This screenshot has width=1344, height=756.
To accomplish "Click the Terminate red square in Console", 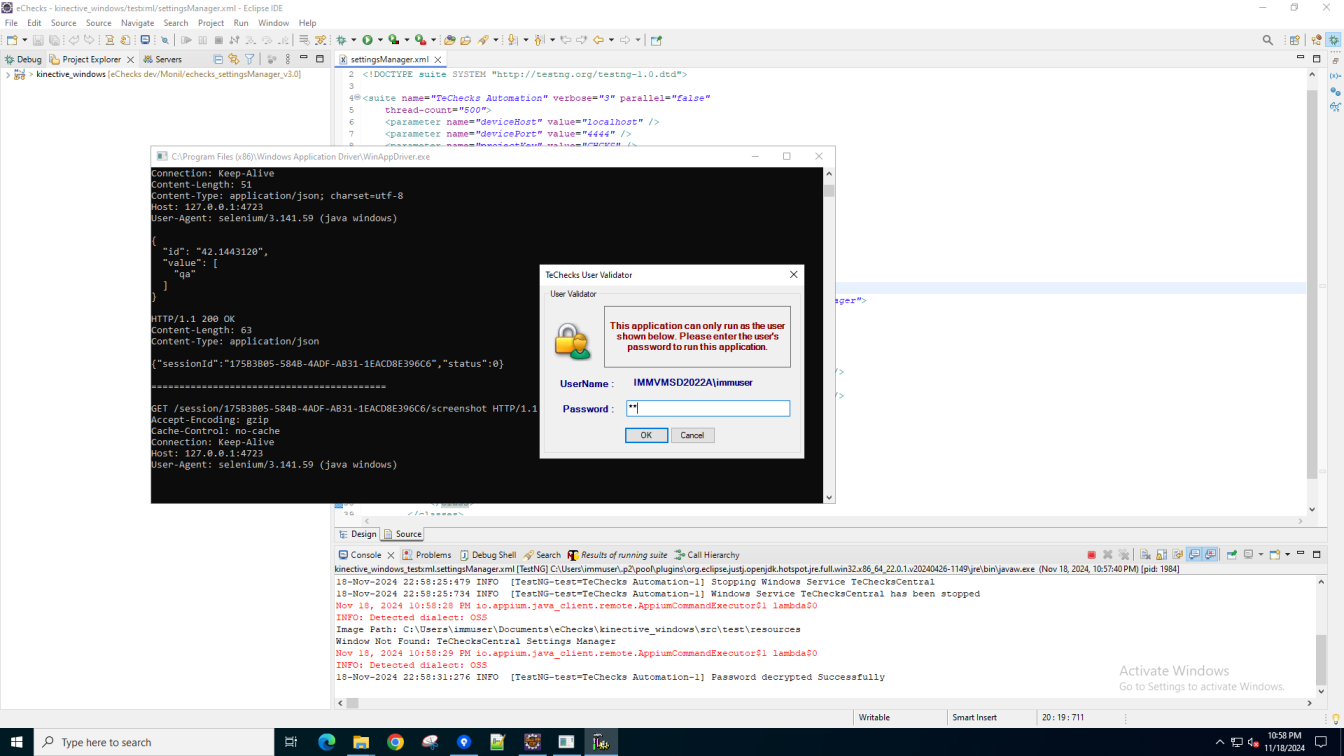I will tap(1091, 555).
